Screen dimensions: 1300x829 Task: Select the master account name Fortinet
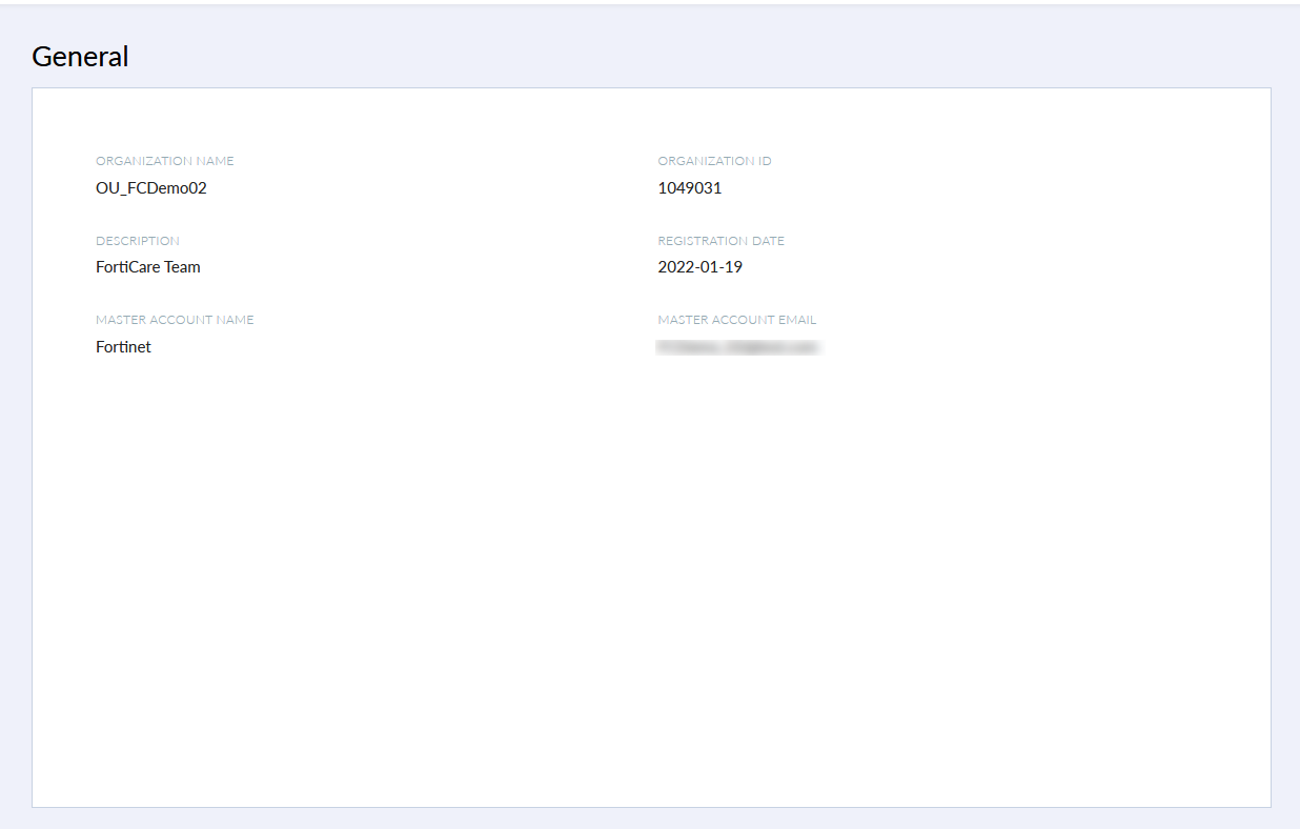[x=123, y=347]
